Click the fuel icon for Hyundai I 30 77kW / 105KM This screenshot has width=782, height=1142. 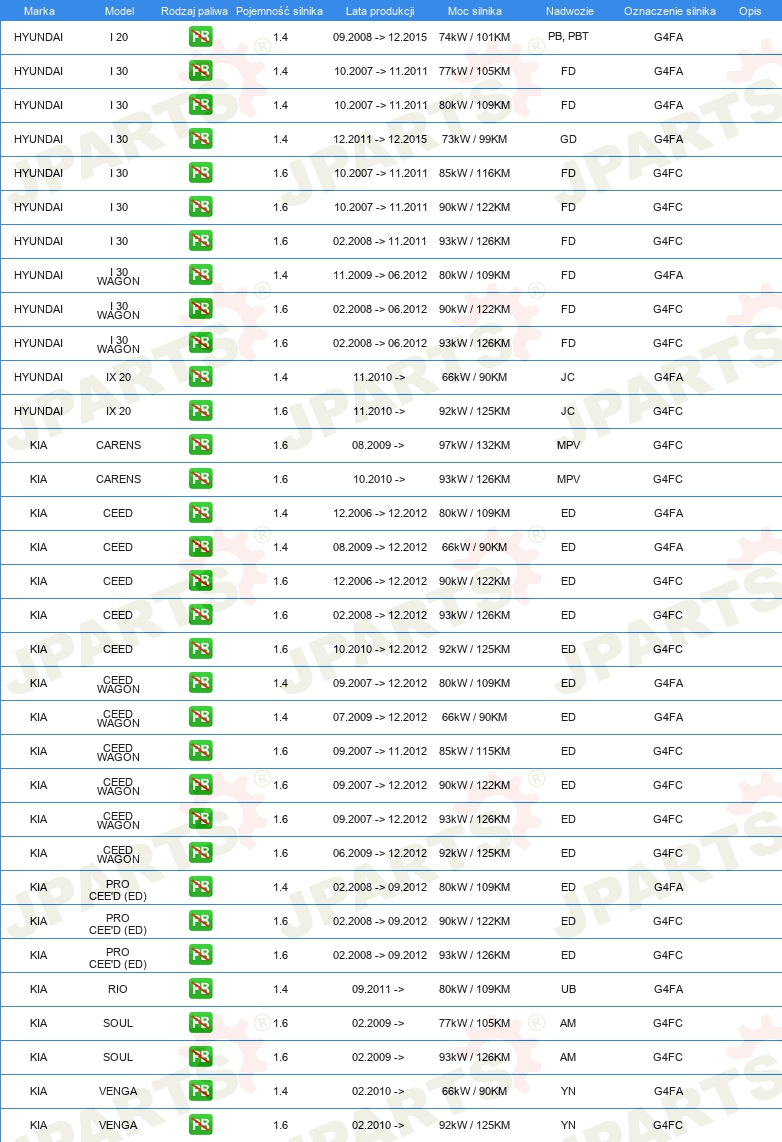coord(200,71)
